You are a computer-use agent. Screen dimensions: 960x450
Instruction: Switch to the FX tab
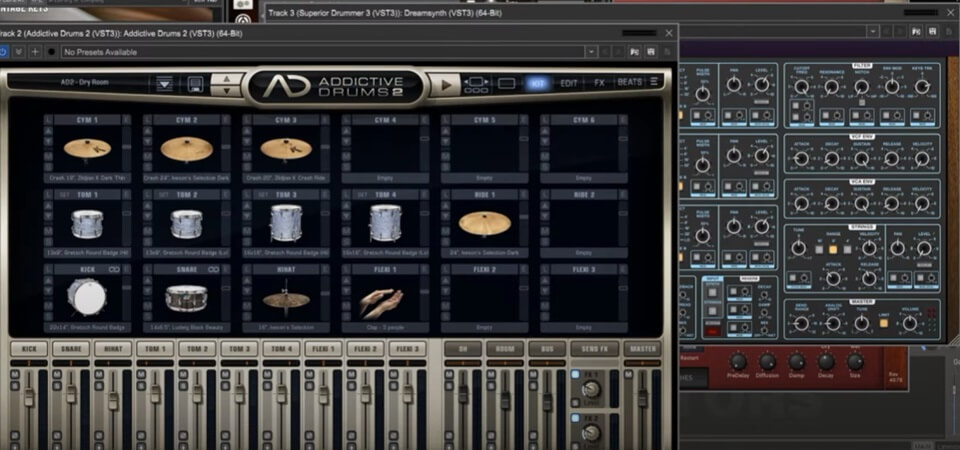tap(599, 83)
